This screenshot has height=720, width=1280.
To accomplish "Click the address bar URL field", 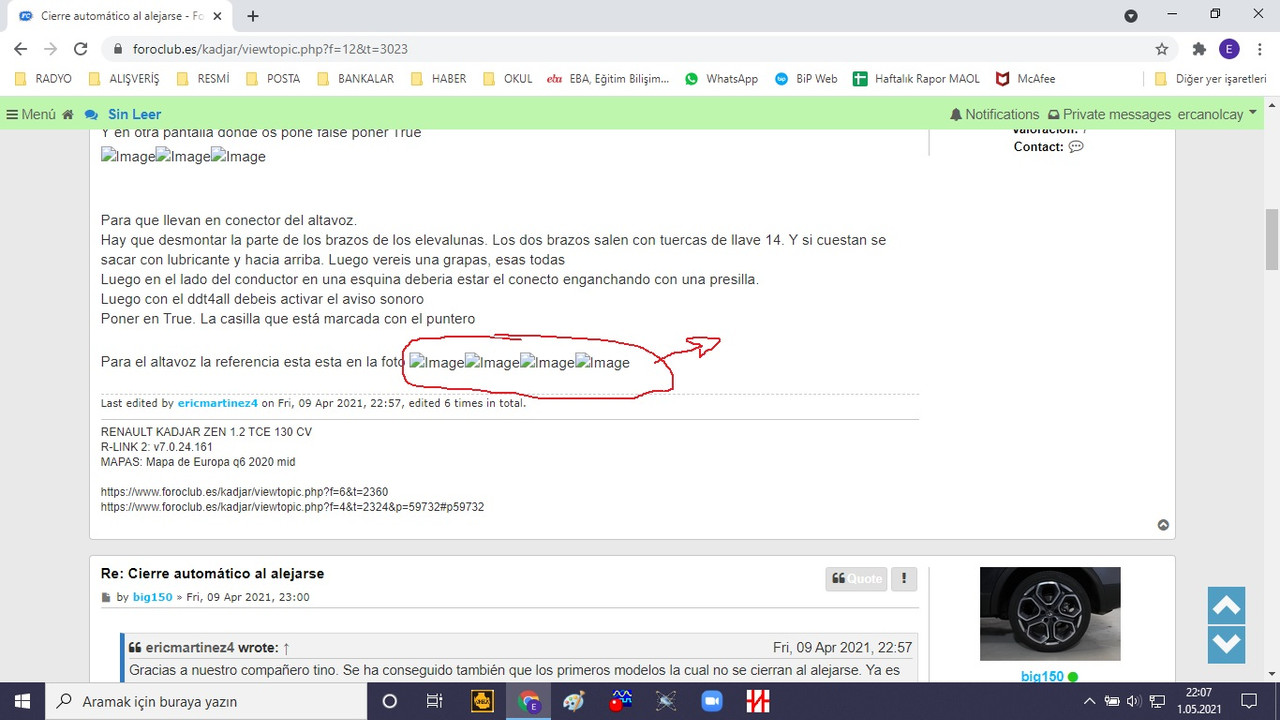I will coord(640,49).
